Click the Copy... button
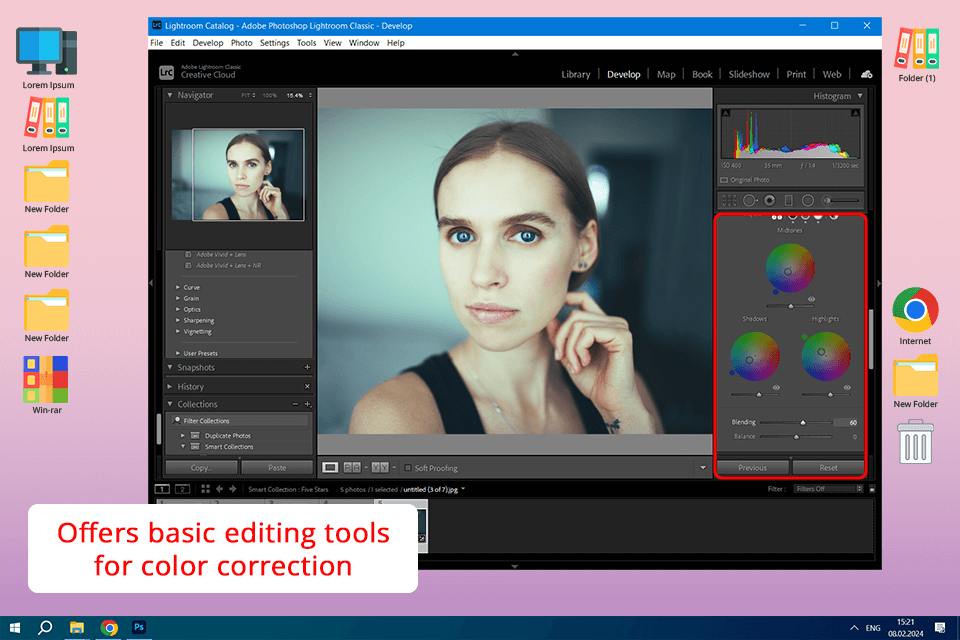The height and width of the screenshot is (640, 960). coord(201,467)
